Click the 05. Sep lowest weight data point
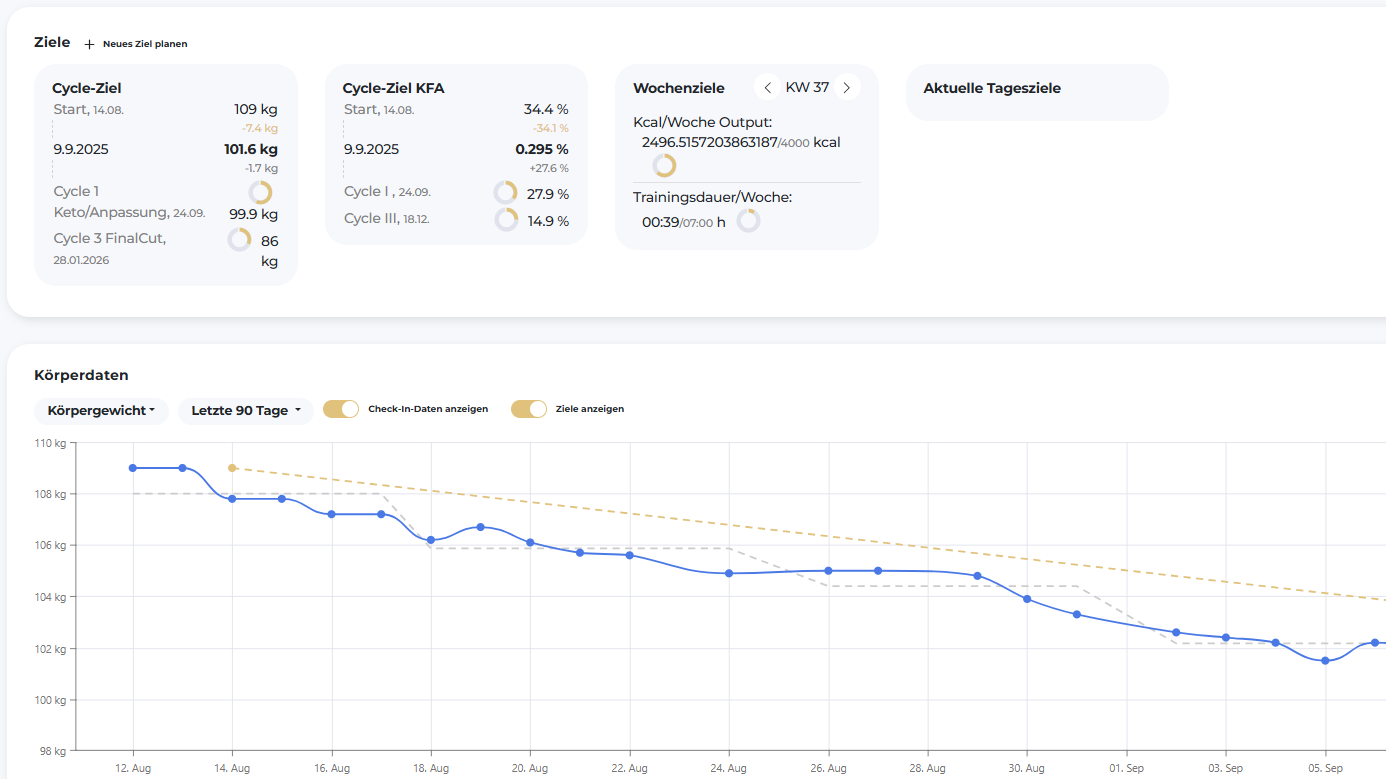The width and height of the screenshot is (1386, 779). pyautogui.click(x=1325, y=661)
